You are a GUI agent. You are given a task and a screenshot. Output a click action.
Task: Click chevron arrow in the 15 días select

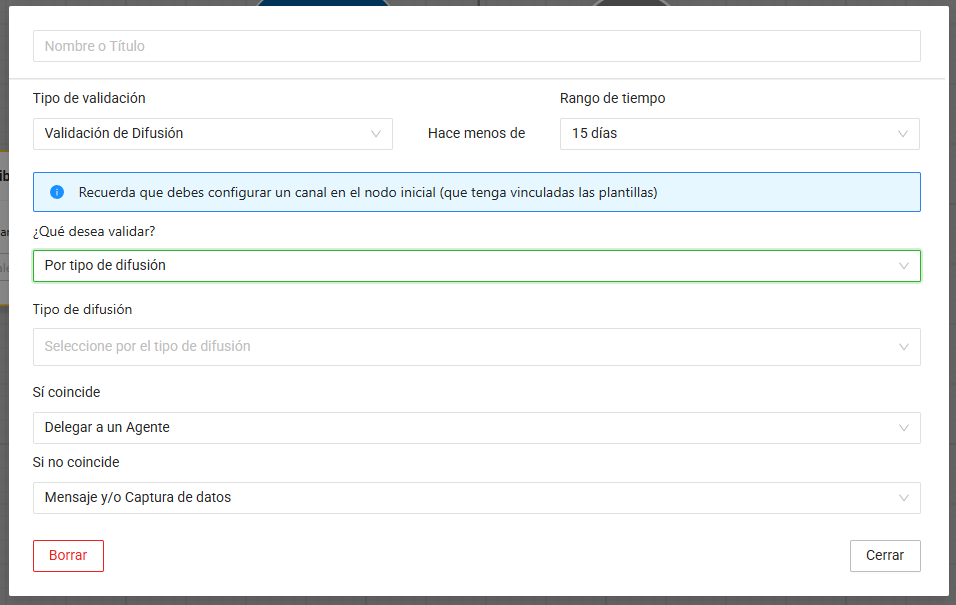[x=903, y=133]
